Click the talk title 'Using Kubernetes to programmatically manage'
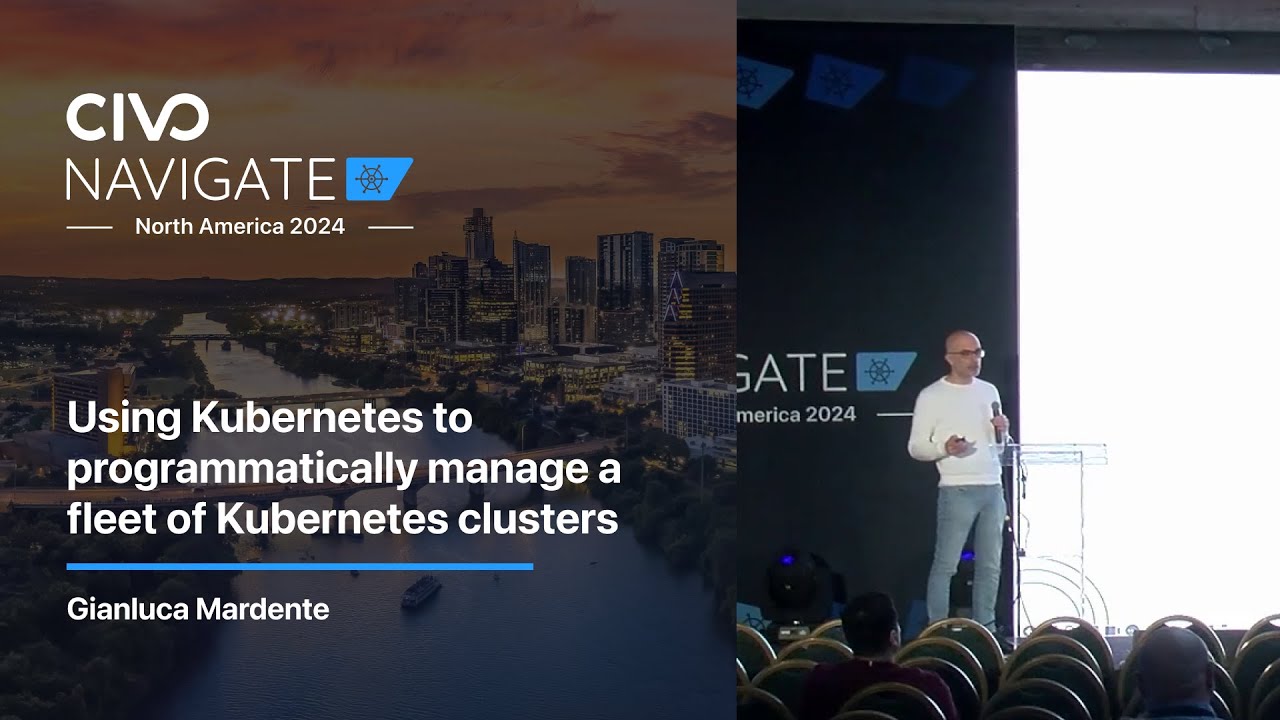1280x720 pixels. pos(344,469)
